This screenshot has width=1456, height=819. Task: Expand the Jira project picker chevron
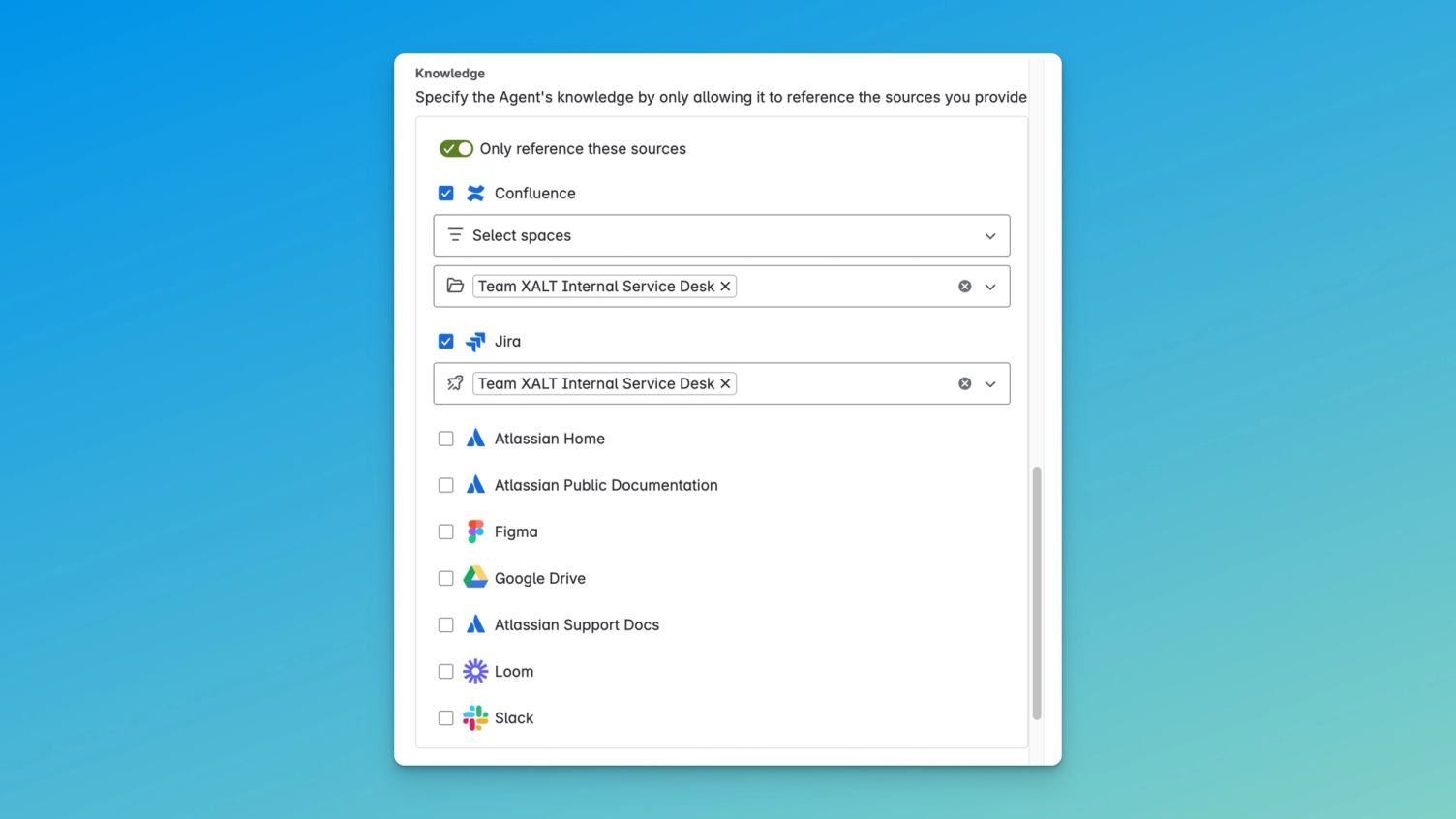point(990,383)
